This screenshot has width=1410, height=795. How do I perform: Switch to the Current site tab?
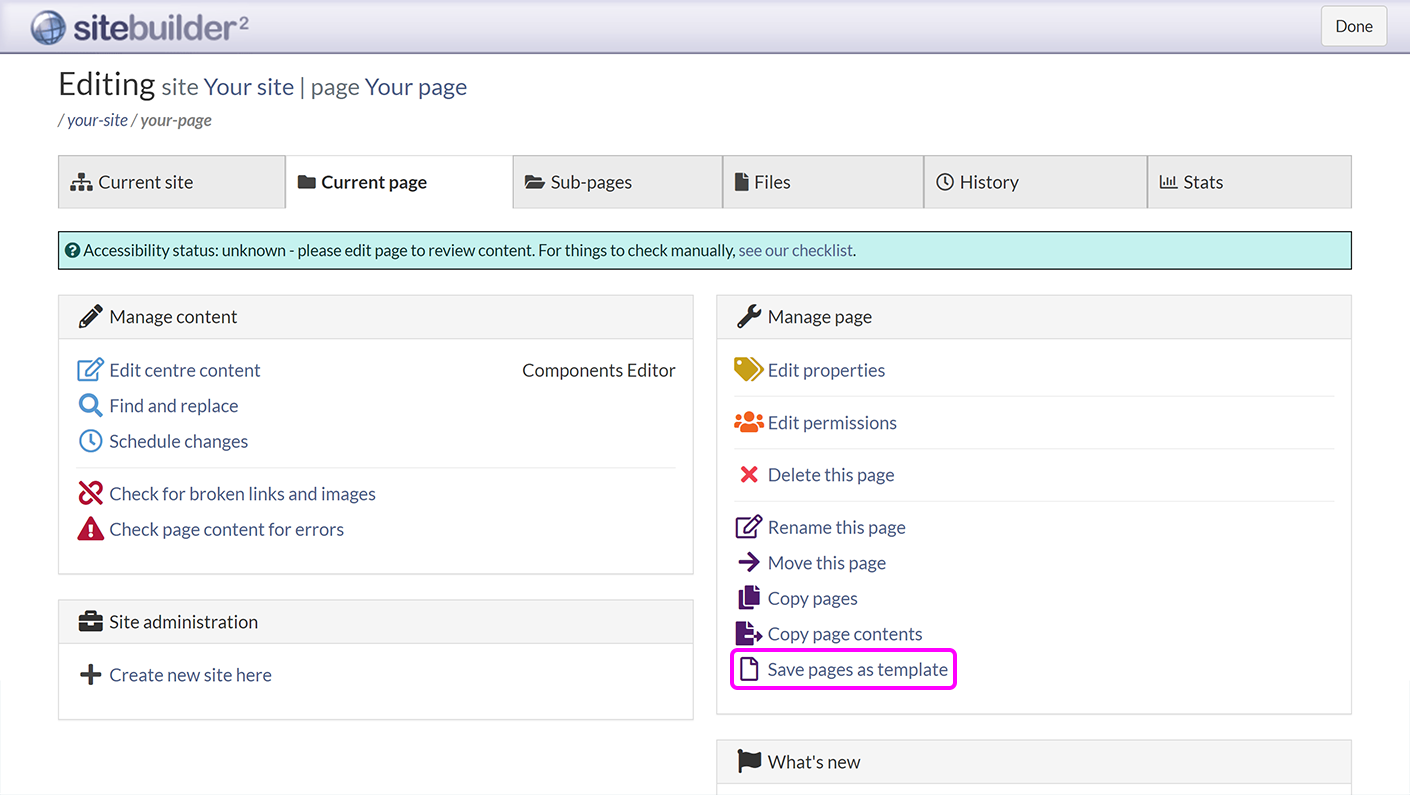point(171,182)
